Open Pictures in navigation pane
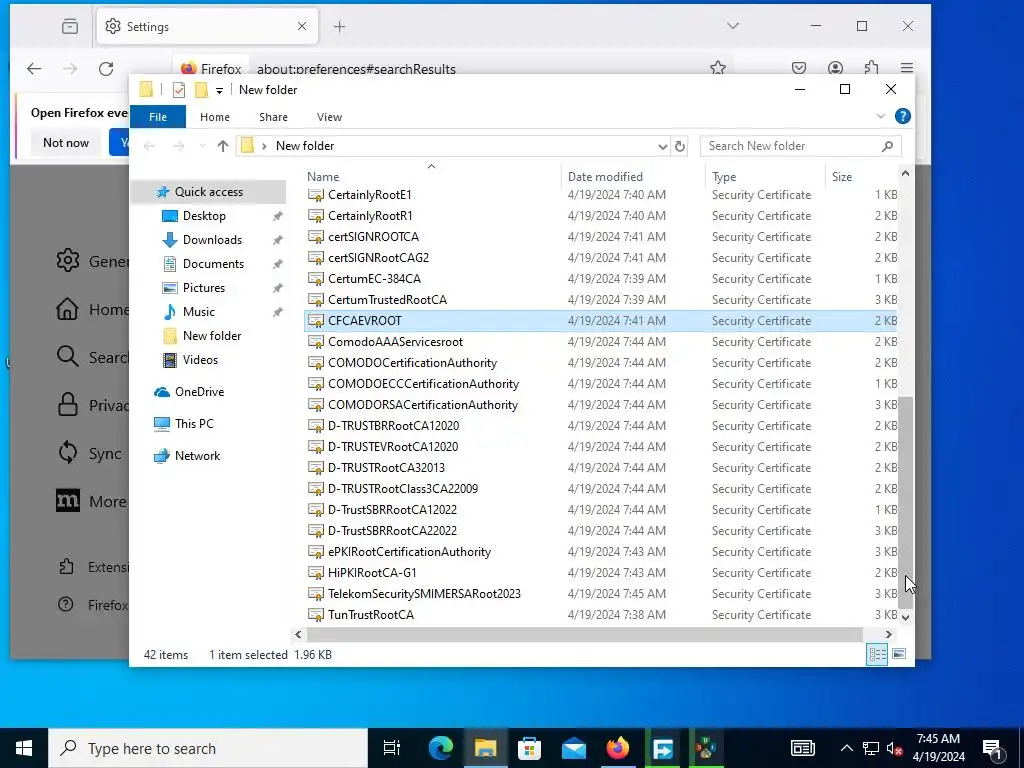The image size is (1024, 768). 203,288
